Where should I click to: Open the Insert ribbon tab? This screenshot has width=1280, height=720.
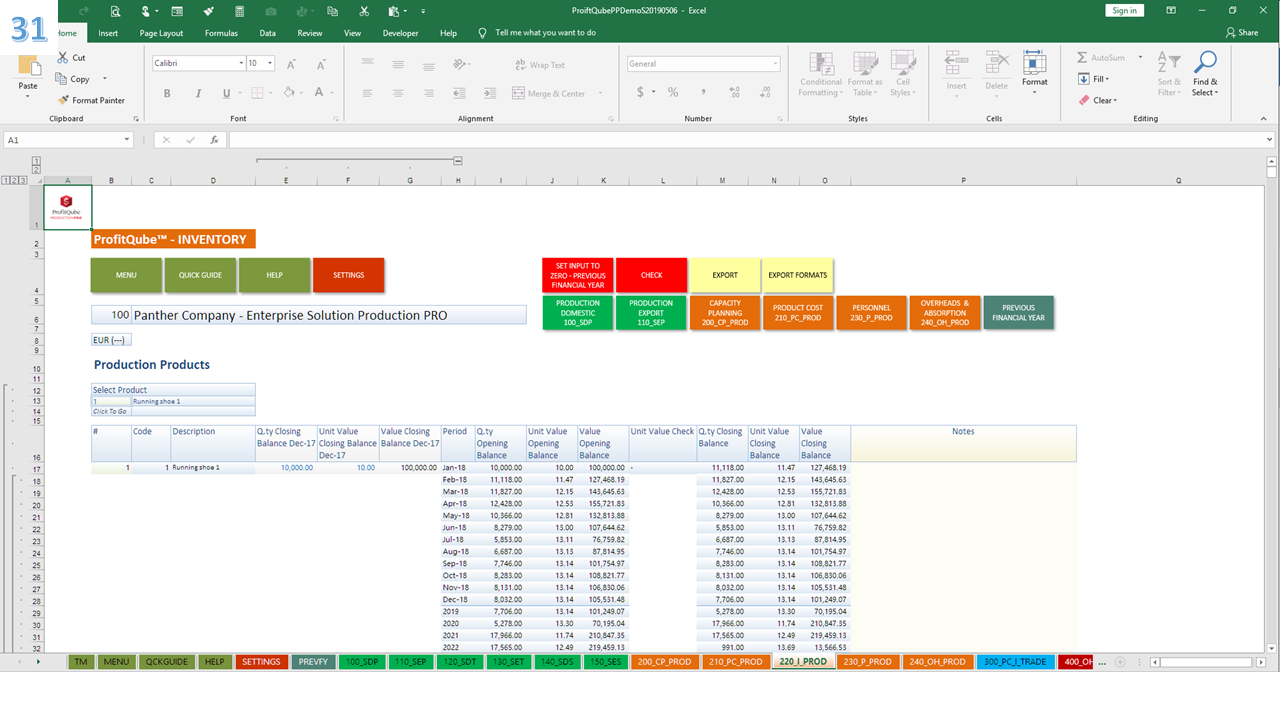tap(108, 33)
